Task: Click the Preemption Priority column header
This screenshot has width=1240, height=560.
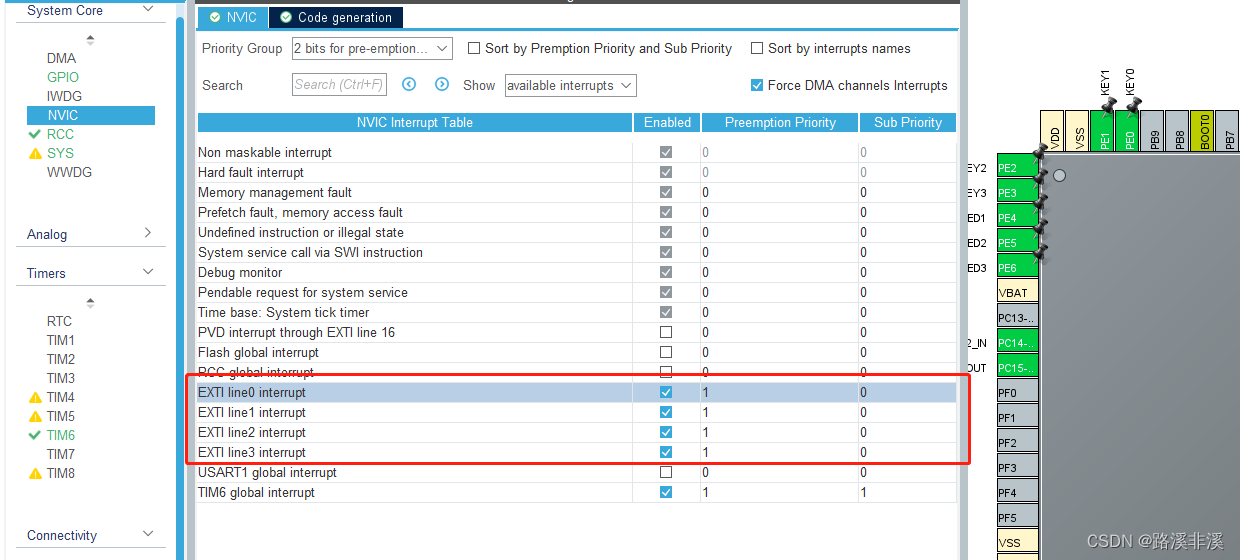Action: [780, 122]
